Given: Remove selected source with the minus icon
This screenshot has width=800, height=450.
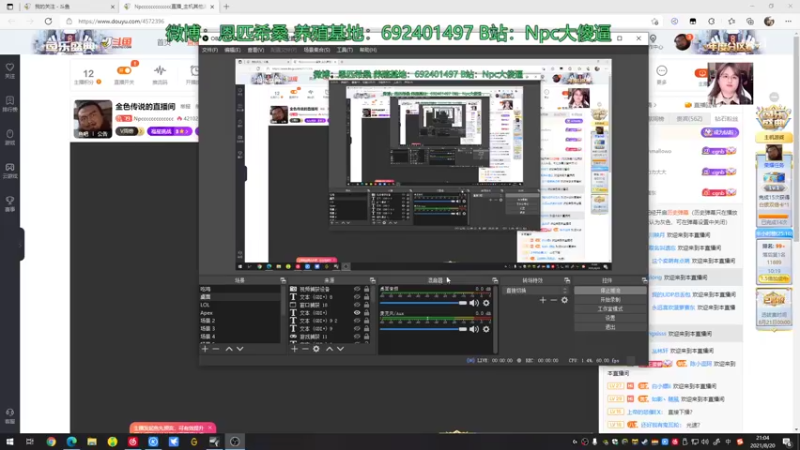Looking at the screenshot, I should pos(305,349).
